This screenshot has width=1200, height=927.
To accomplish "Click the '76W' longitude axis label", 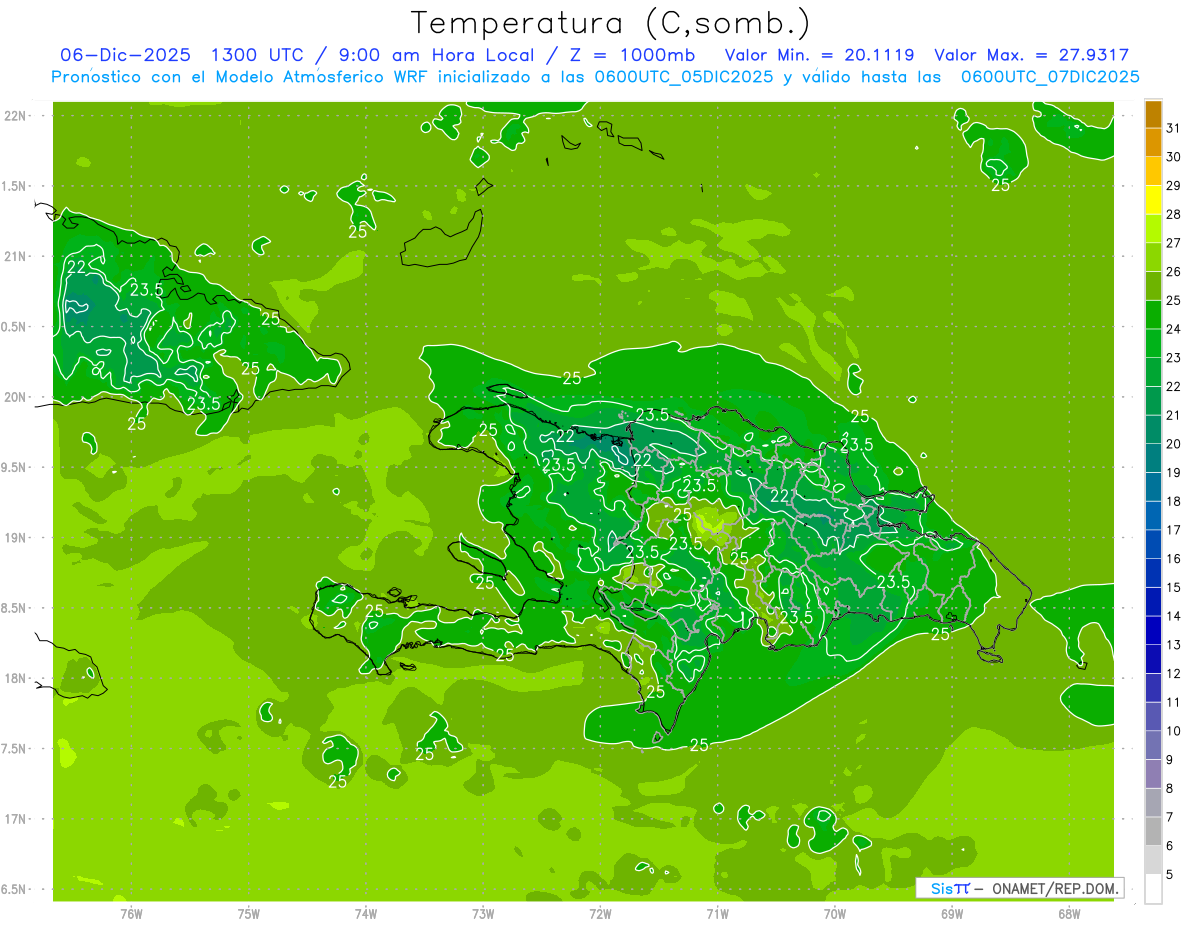I will pyautogui.click(x=131, y=913).
